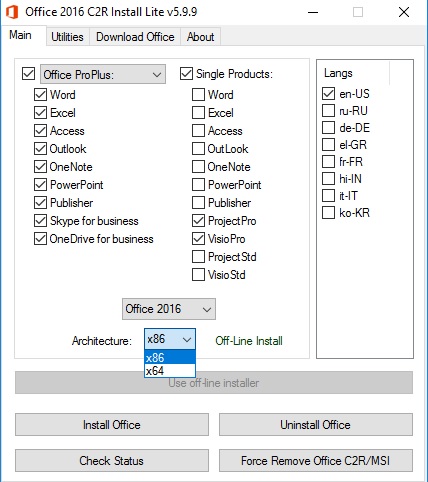This screenshot has width=428, height=482.
Task: Click the Install Office button
Action: (112, 425)
